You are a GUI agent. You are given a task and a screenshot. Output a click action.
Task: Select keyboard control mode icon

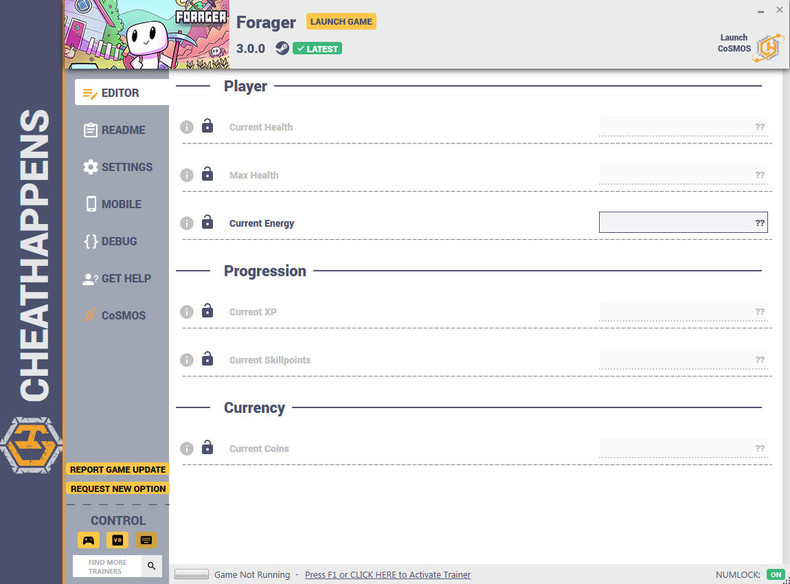[146, 540]
